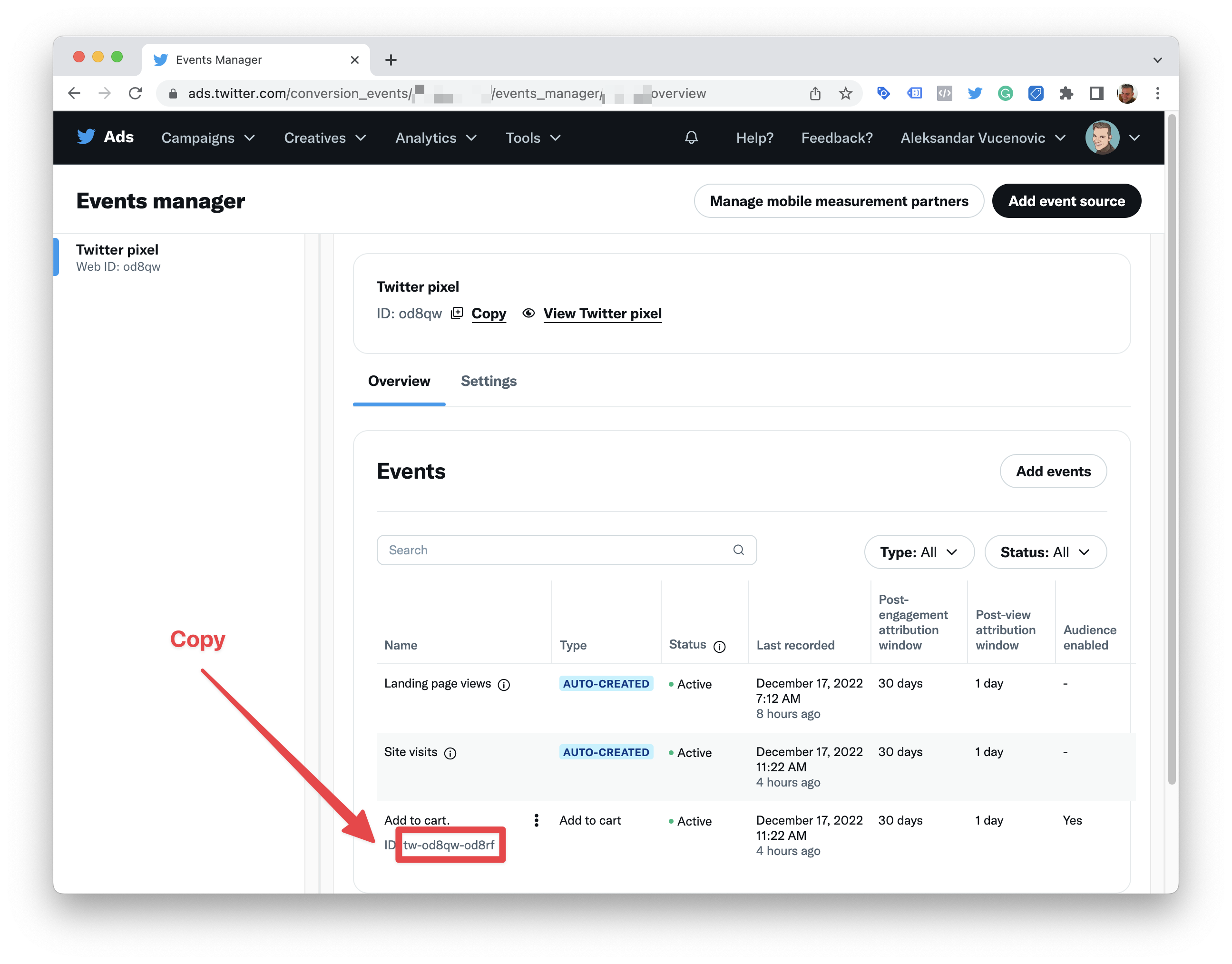Click the page vertical scrollbar
This screenshot has width=1232, height=964.
click(1172, 449)
